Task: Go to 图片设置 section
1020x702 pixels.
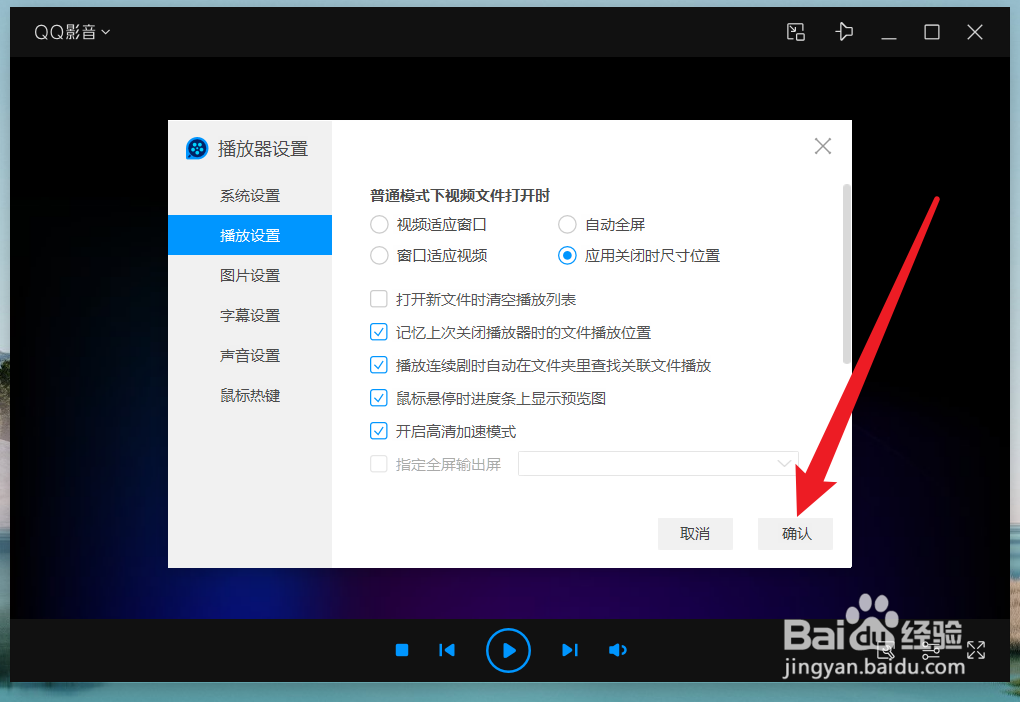Action: click(250, 275)
